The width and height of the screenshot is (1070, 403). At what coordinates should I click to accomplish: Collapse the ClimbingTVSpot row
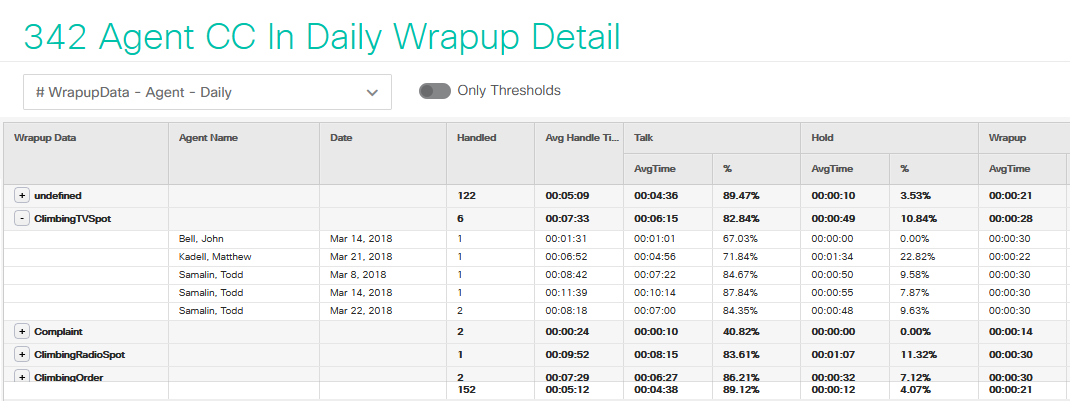click(22, 219)
